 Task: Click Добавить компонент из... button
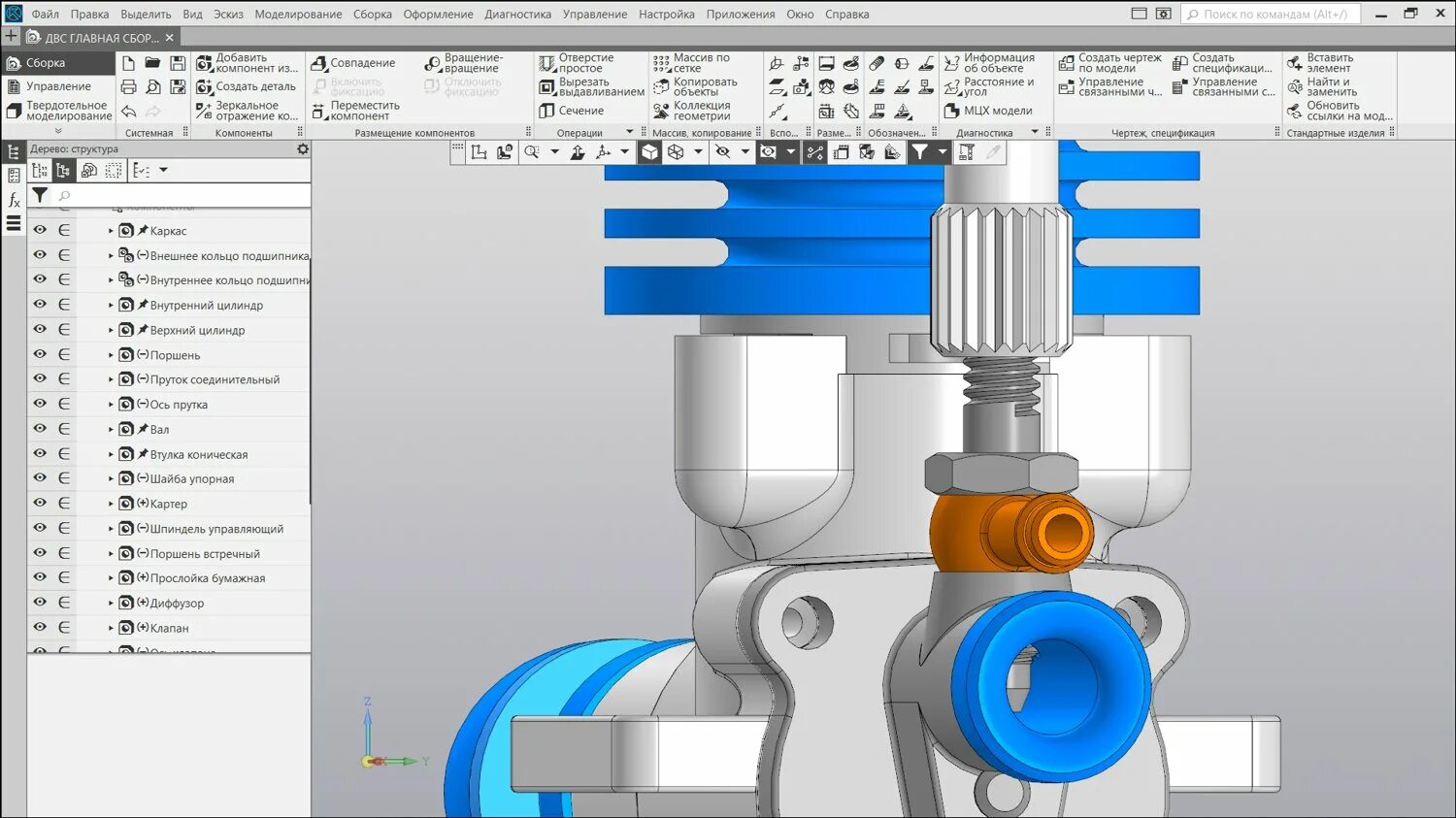(248, 63)
